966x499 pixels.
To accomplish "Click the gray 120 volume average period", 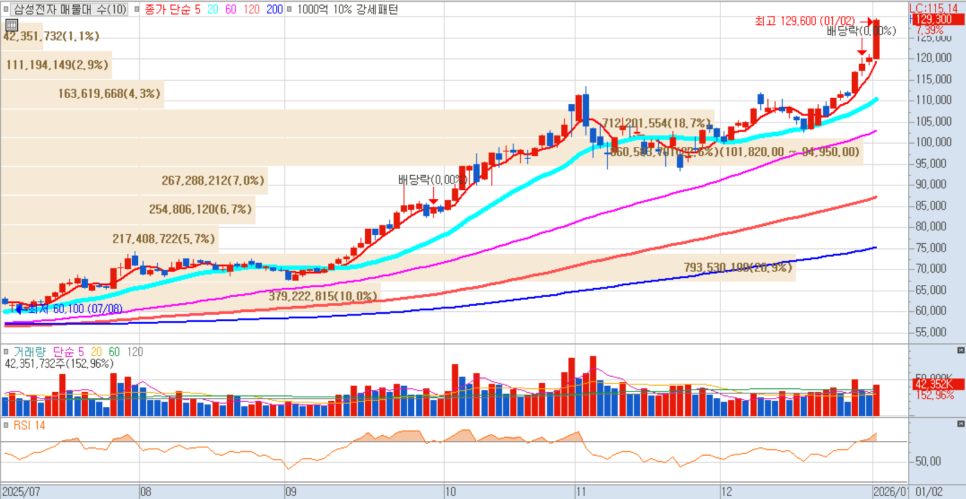I will [x=135, y=352].
